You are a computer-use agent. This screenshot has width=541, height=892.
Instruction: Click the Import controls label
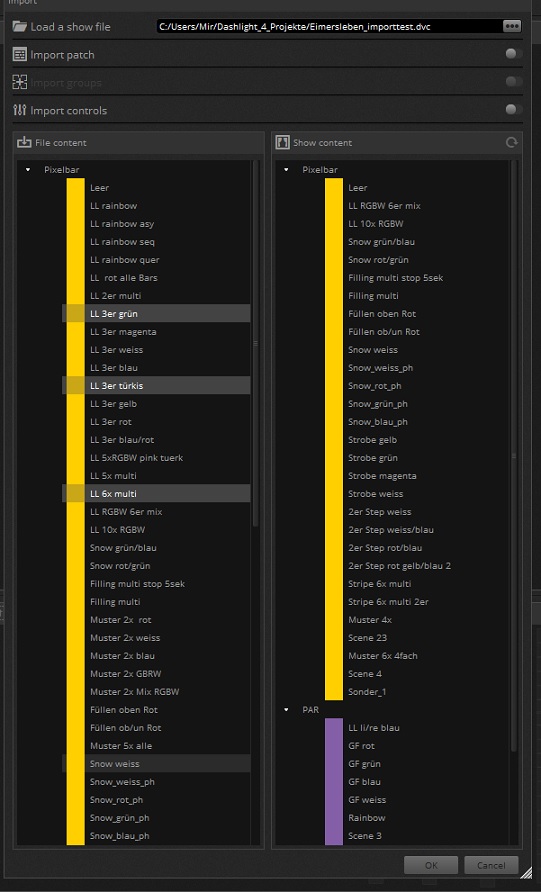pos(68,111)
